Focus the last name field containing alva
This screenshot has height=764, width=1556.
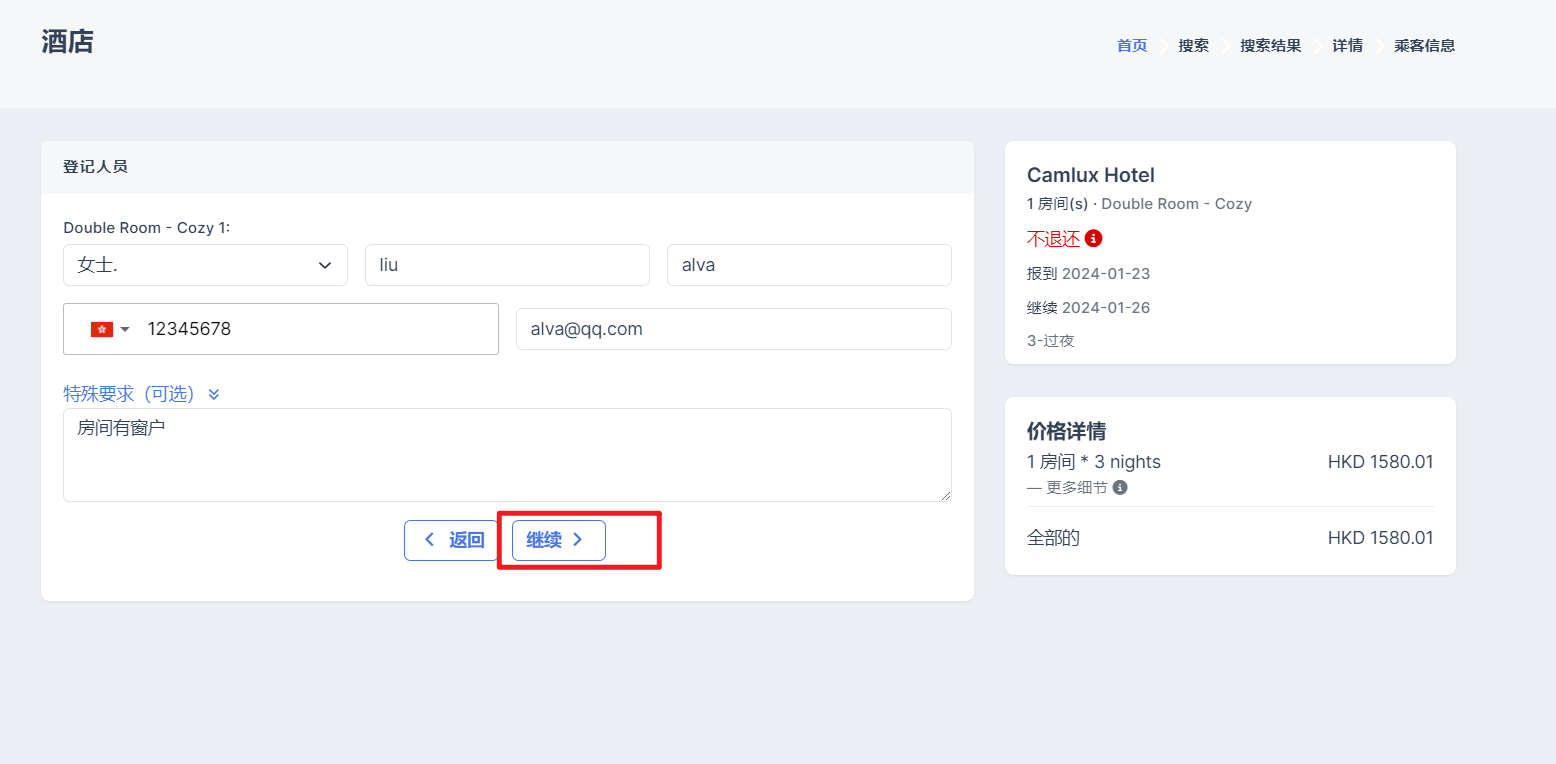tap(809, 265)
